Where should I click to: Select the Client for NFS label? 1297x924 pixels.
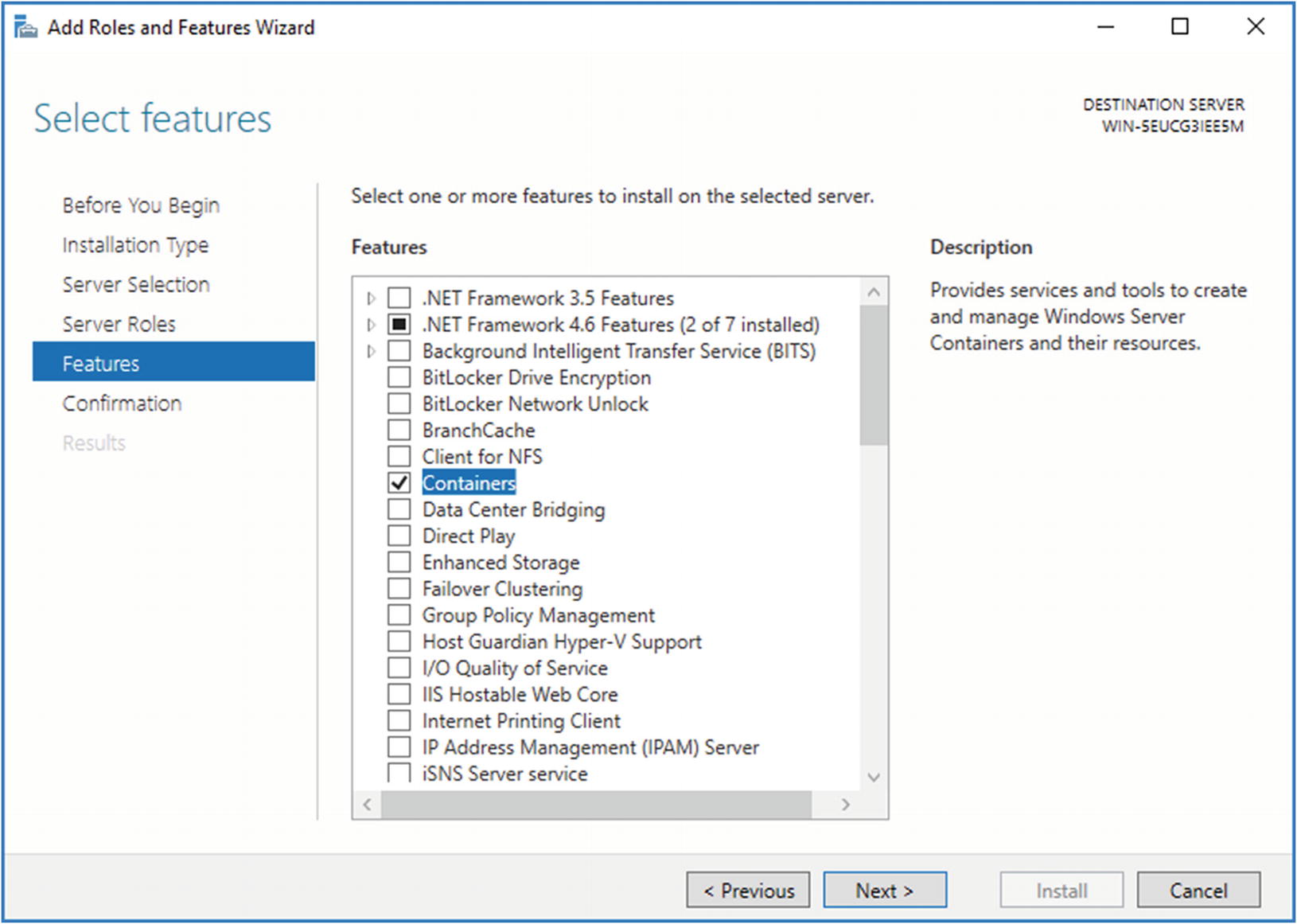[482, 457]
